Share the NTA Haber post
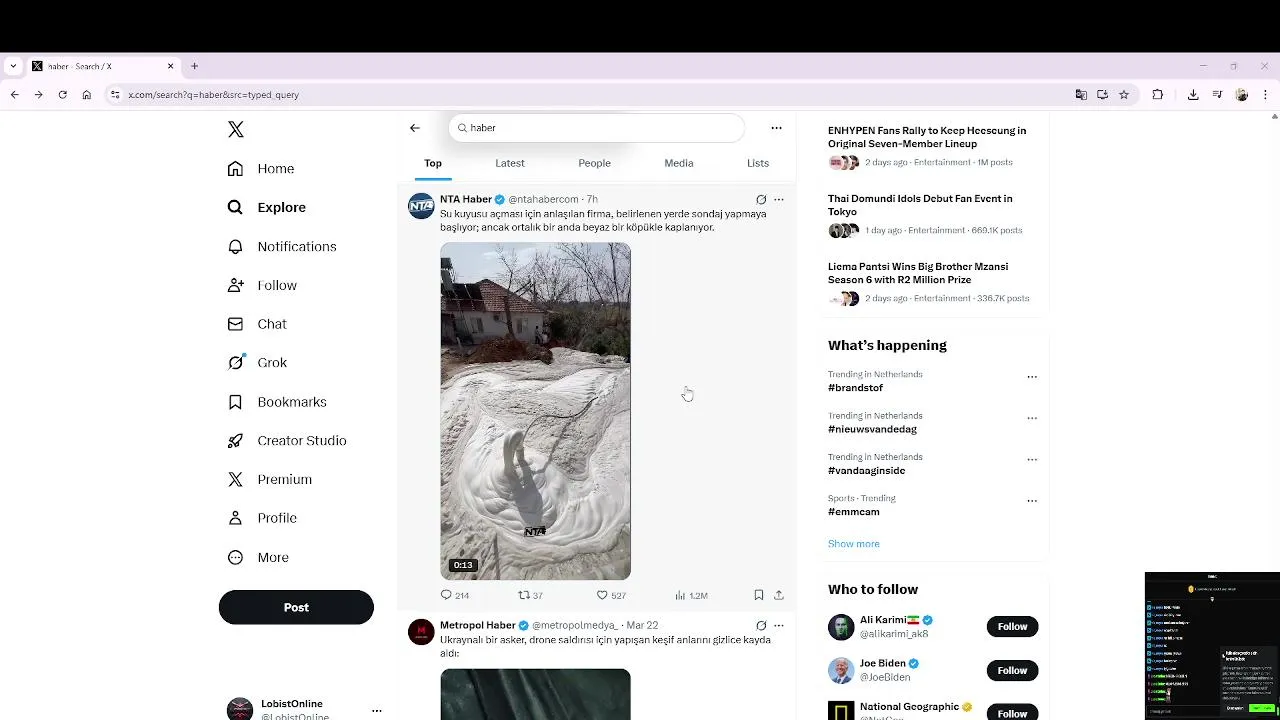The image size is (1280, 720). coord(779,595)
